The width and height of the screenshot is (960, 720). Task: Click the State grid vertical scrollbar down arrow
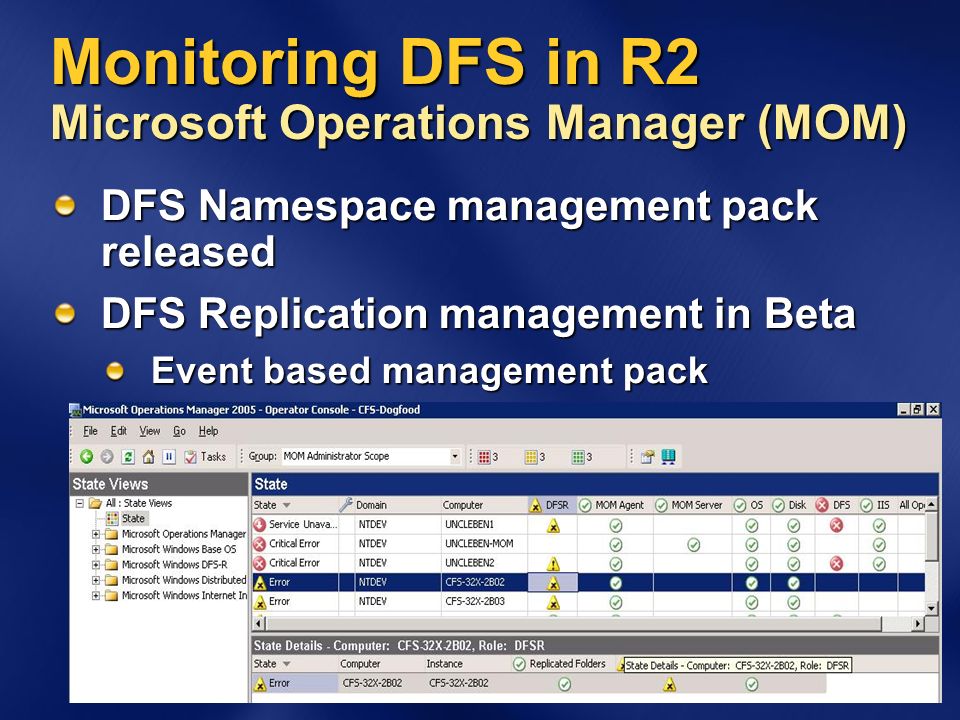[931, 608]
